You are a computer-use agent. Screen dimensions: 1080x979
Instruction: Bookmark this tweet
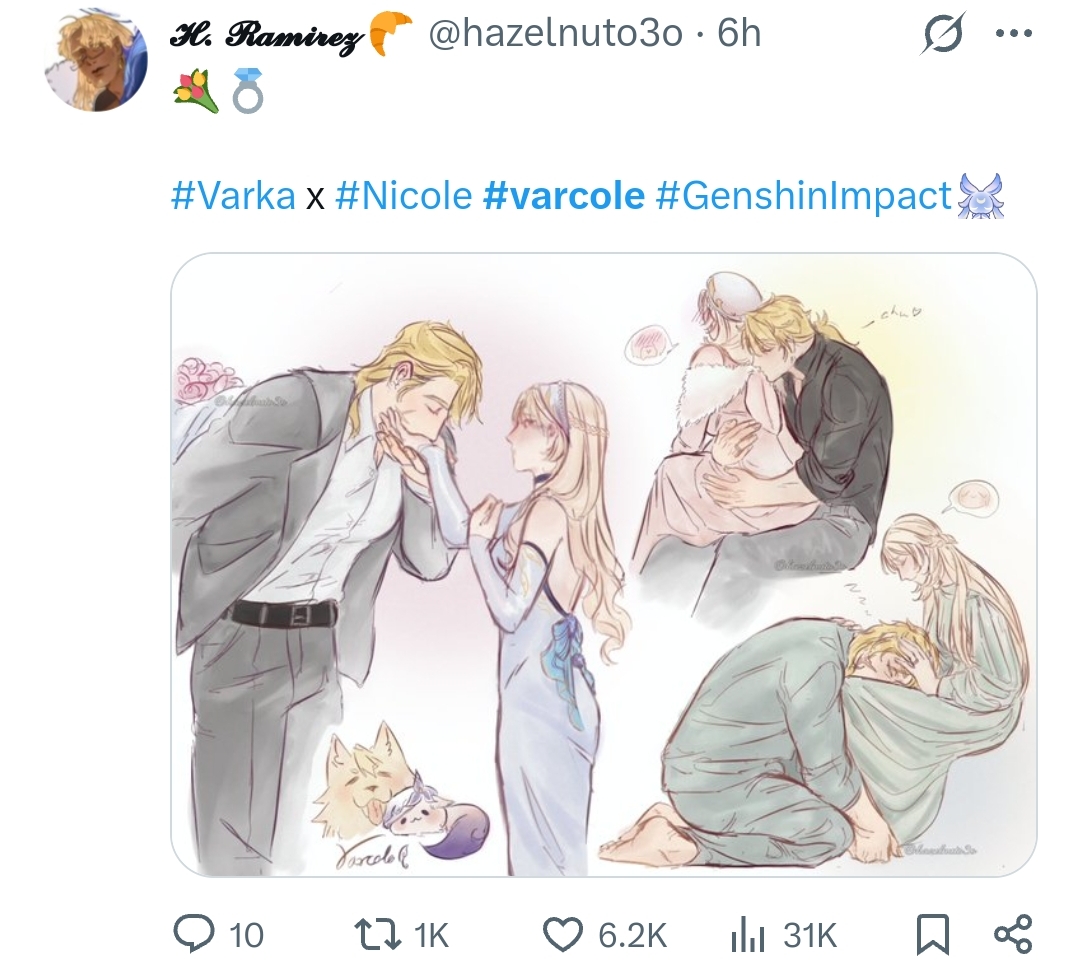click(x=933, y=936)
